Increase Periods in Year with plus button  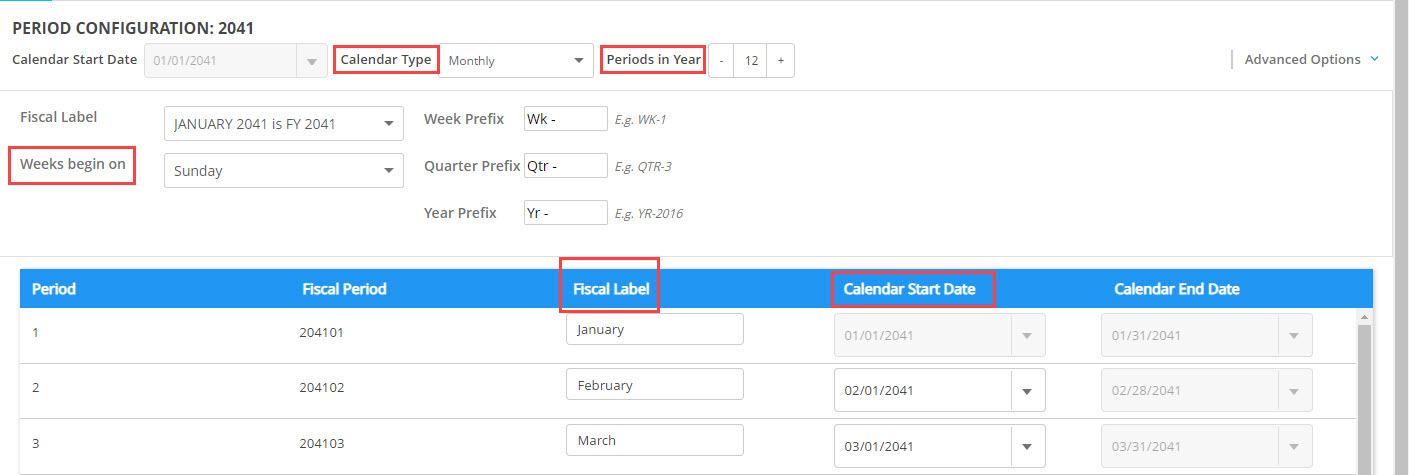coord(780,61)
